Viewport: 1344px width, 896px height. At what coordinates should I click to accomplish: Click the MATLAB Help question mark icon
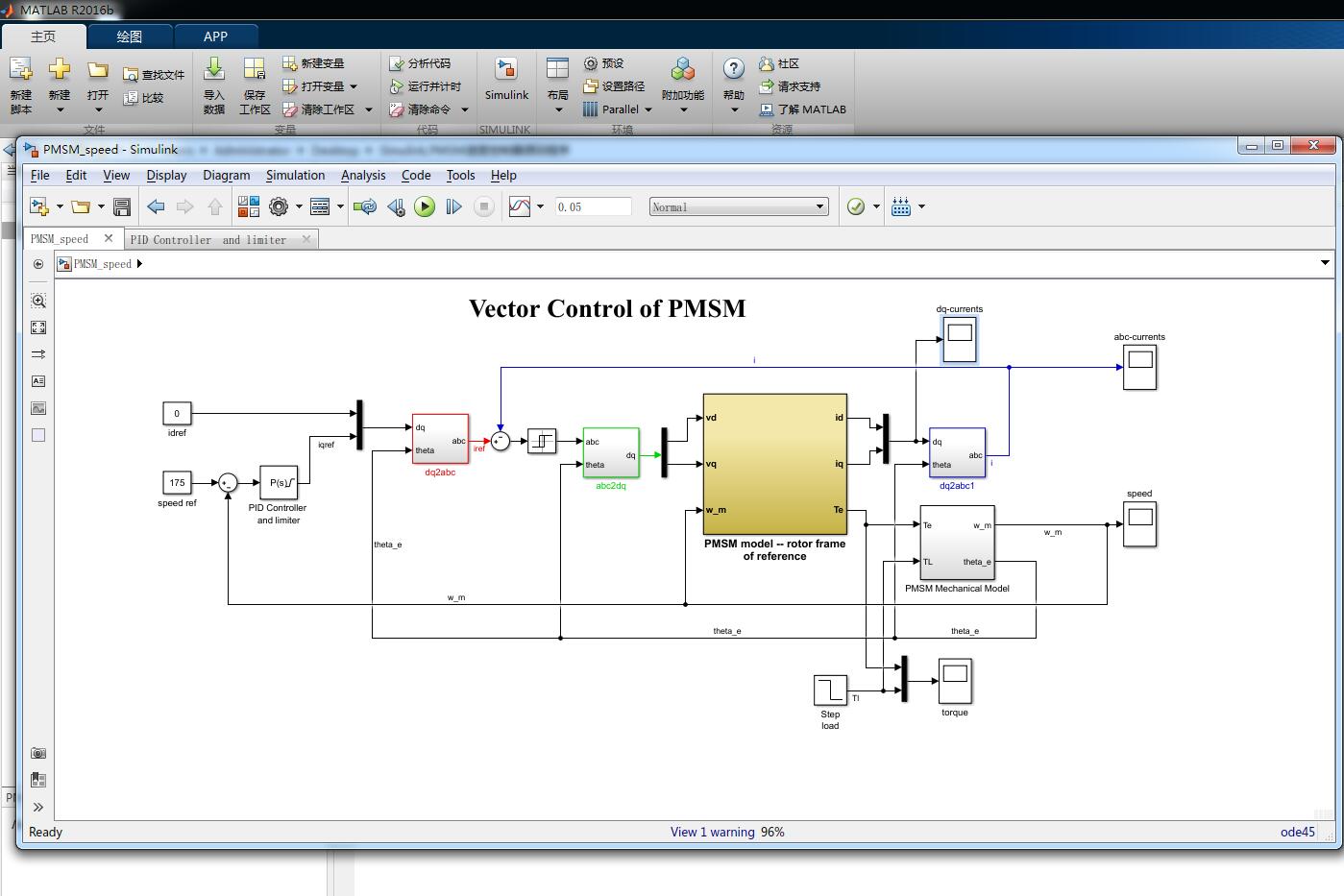pos(734,69)
